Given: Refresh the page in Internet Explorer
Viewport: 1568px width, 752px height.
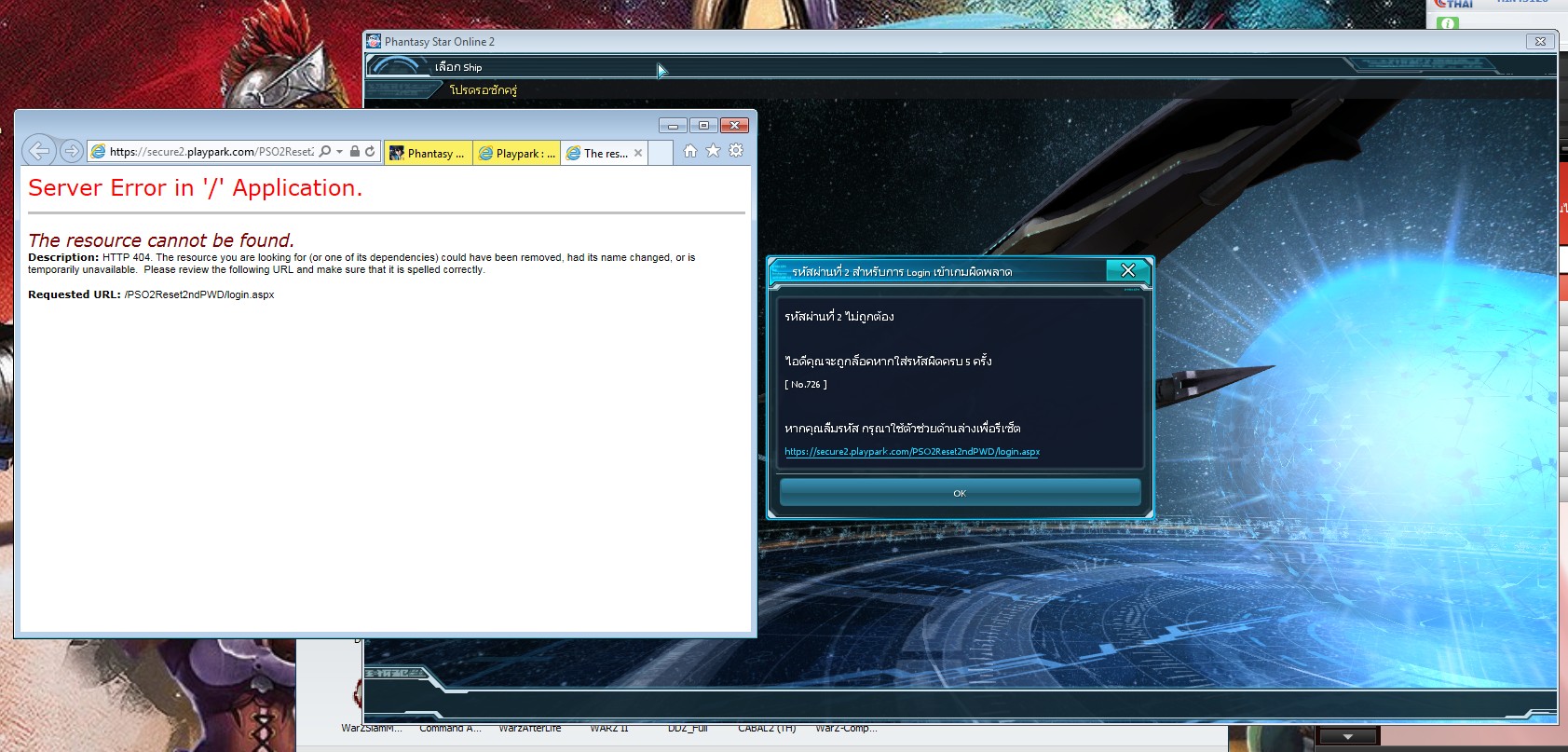Looking at the screenshot, I should click(370, 151).
